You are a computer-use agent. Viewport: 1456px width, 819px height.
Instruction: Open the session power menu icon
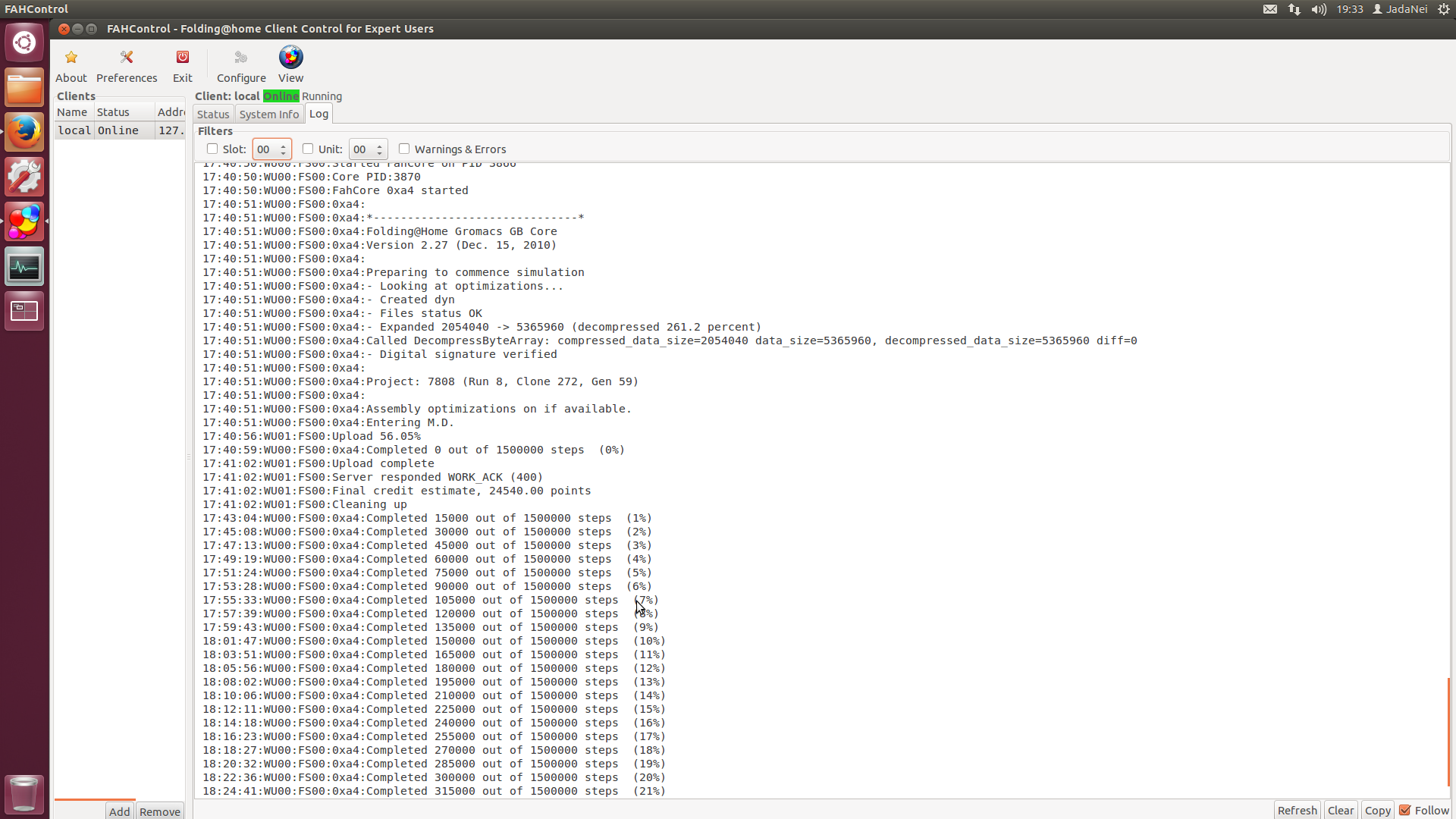click(1444, 9)
